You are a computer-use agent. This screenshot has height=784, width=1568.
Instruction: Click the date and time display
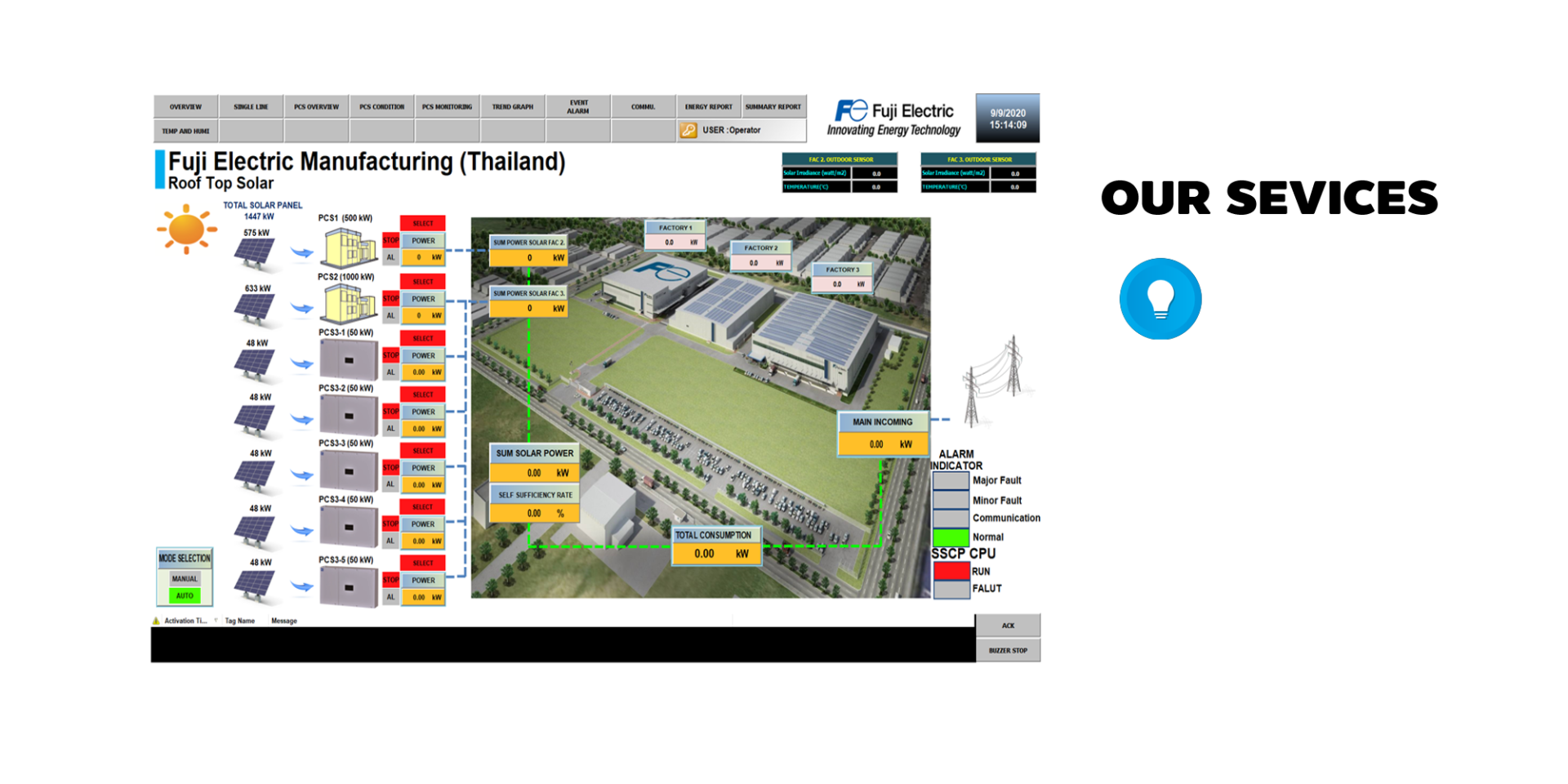pyautogui.click(x=1008, y=119)
